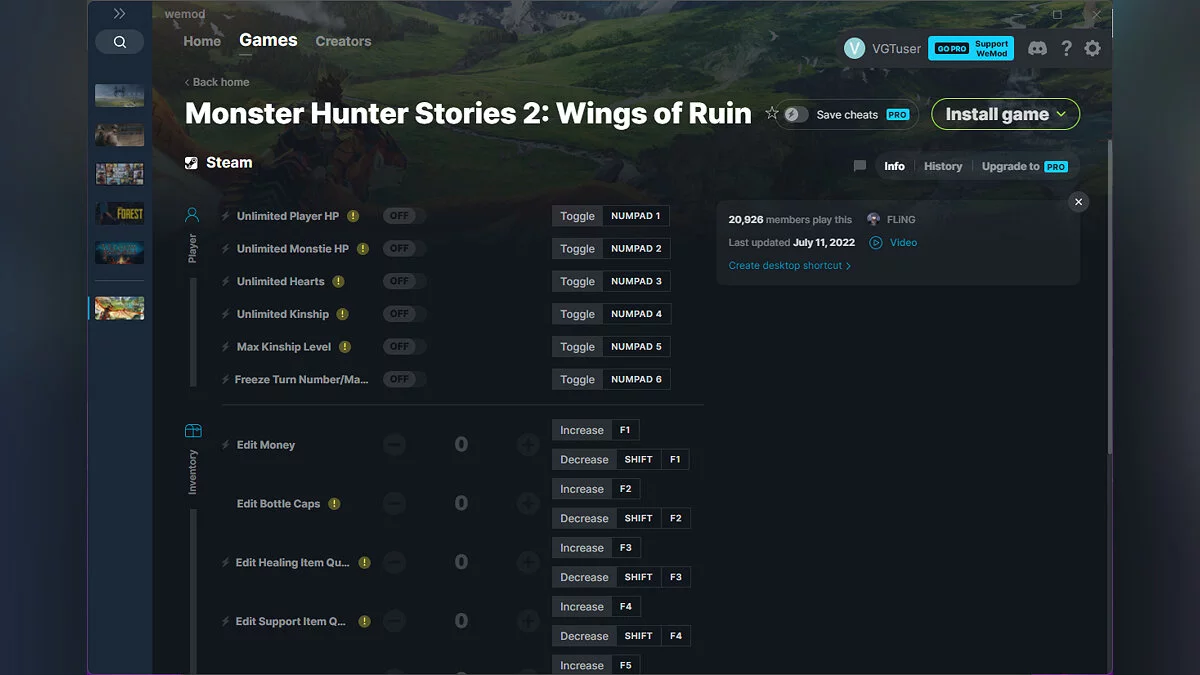Enable Unlimited Player HP

pyautogui.click(x=403, y=215)
